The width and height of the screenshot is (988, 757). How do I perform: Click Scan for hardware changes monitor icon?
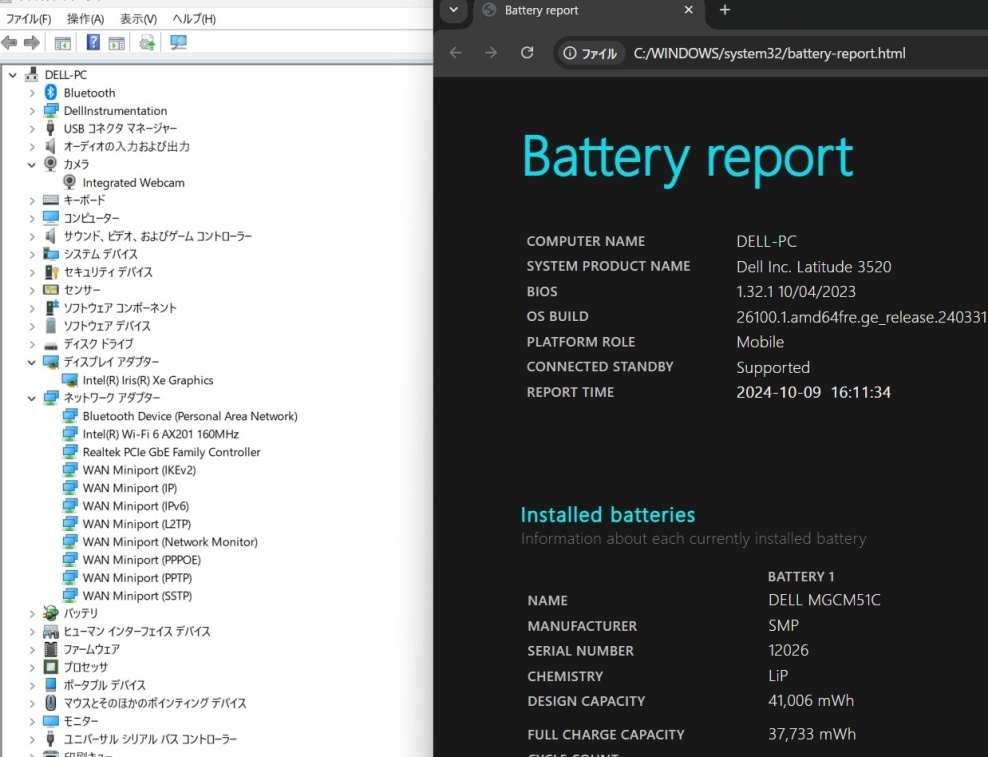click(x=179, y=43)
